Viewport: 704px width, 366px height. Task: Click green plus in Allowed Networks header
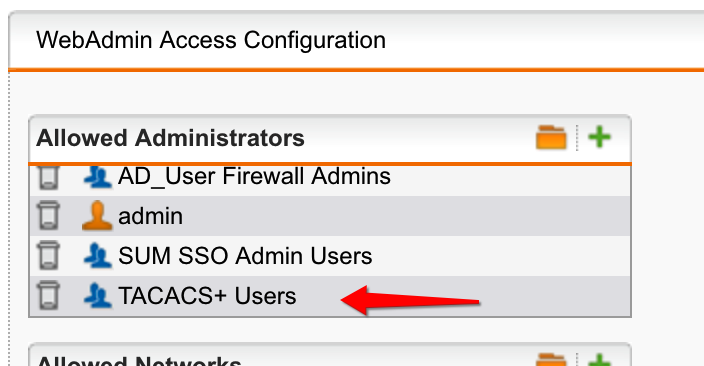click(x=600, y=360)
